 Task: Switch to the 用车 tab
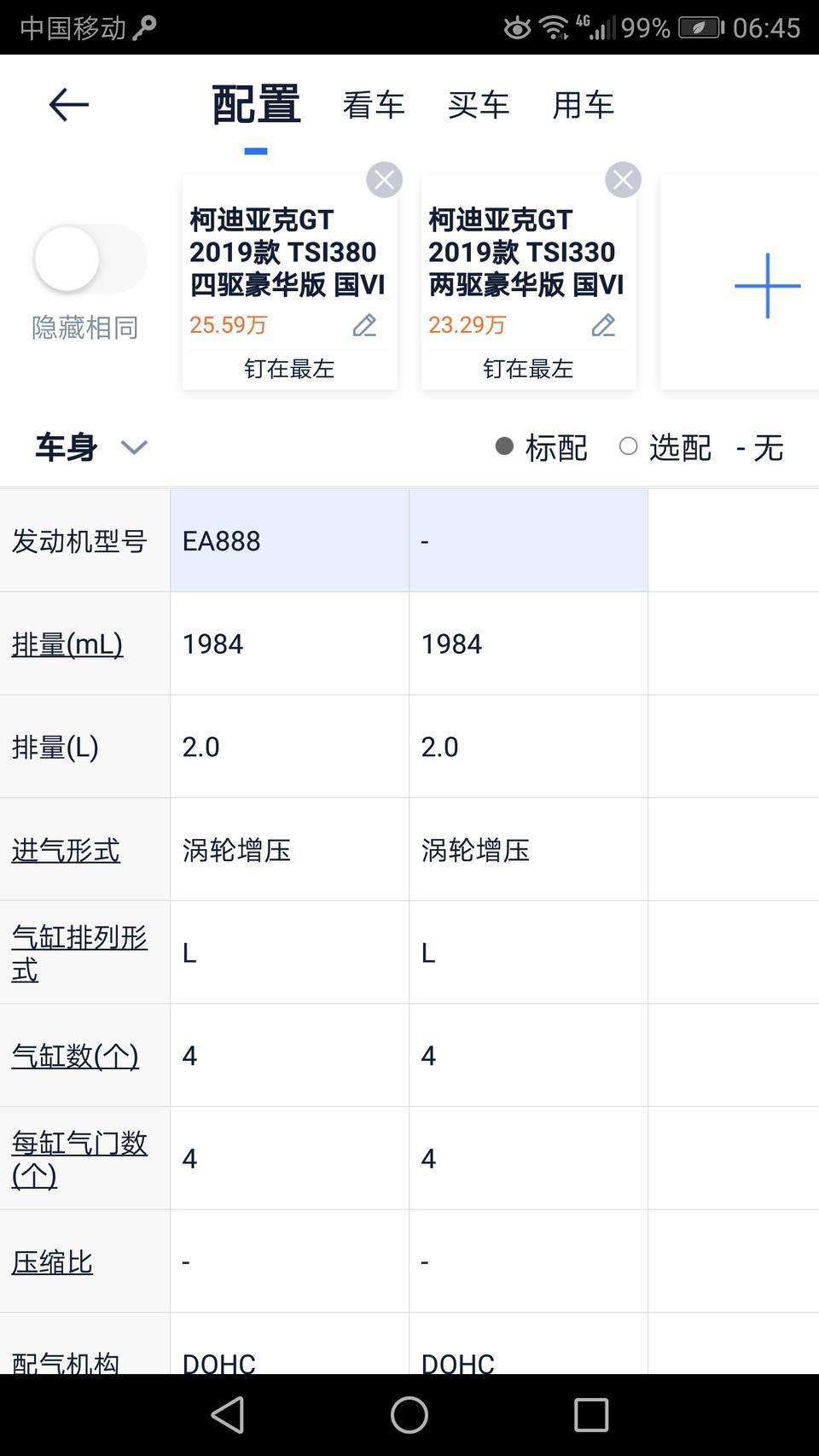584,105
